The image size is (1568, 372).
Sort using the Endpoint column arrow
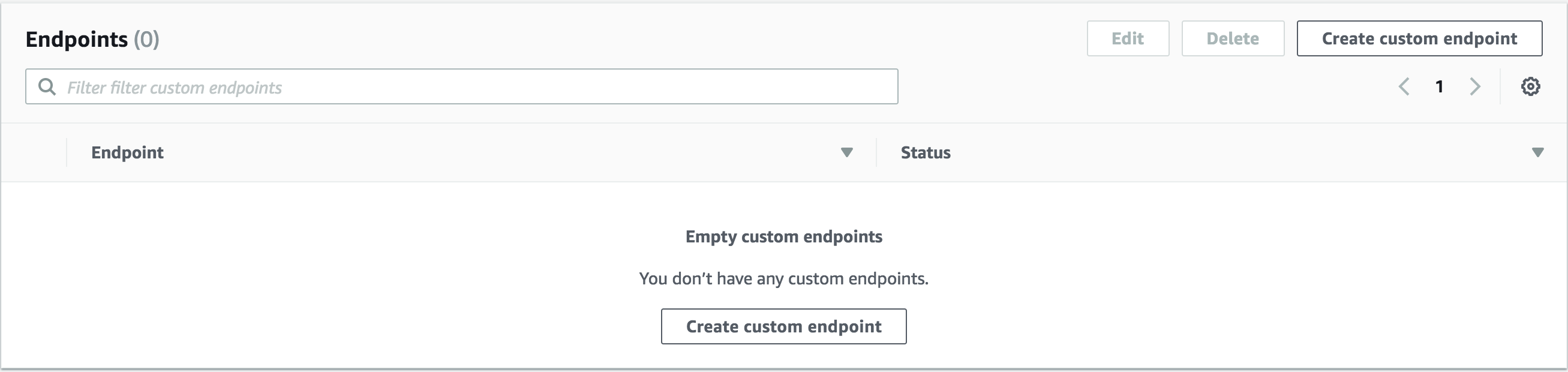847,152
